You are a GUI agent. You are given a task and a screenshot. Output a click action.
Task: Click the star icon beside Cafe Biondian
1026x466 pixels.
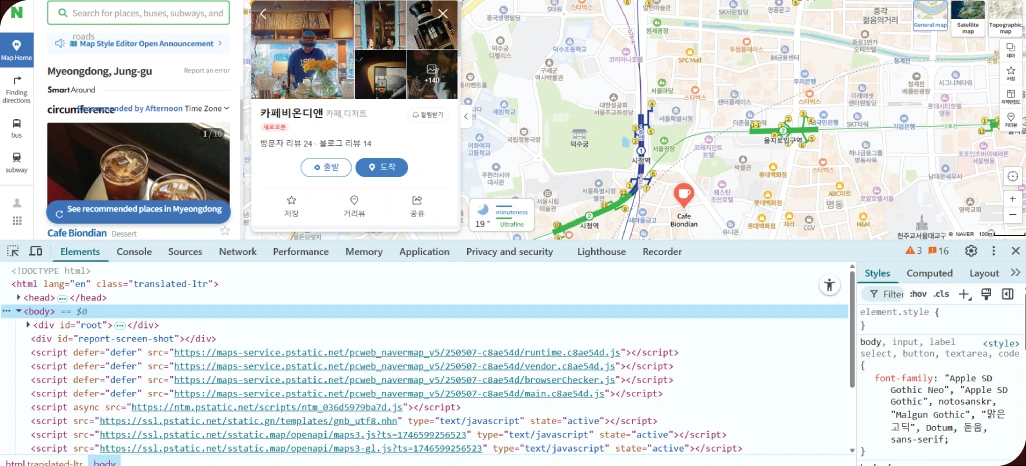coord(224,231)
